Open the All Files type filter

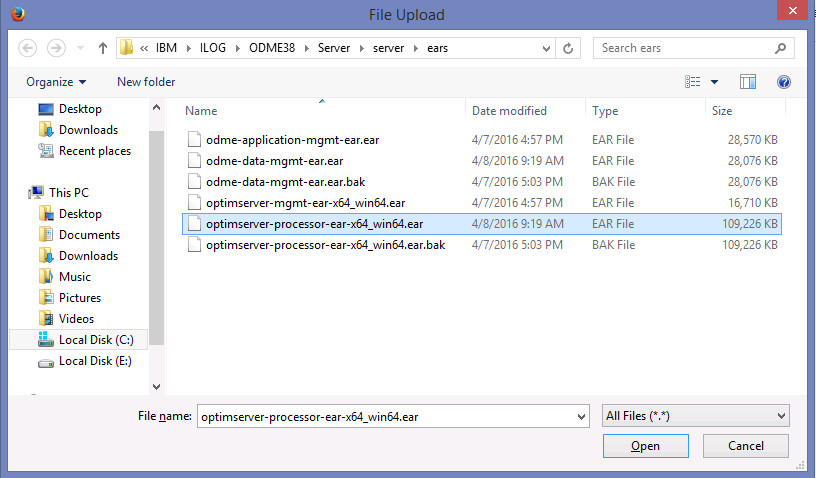click(696, 416)
